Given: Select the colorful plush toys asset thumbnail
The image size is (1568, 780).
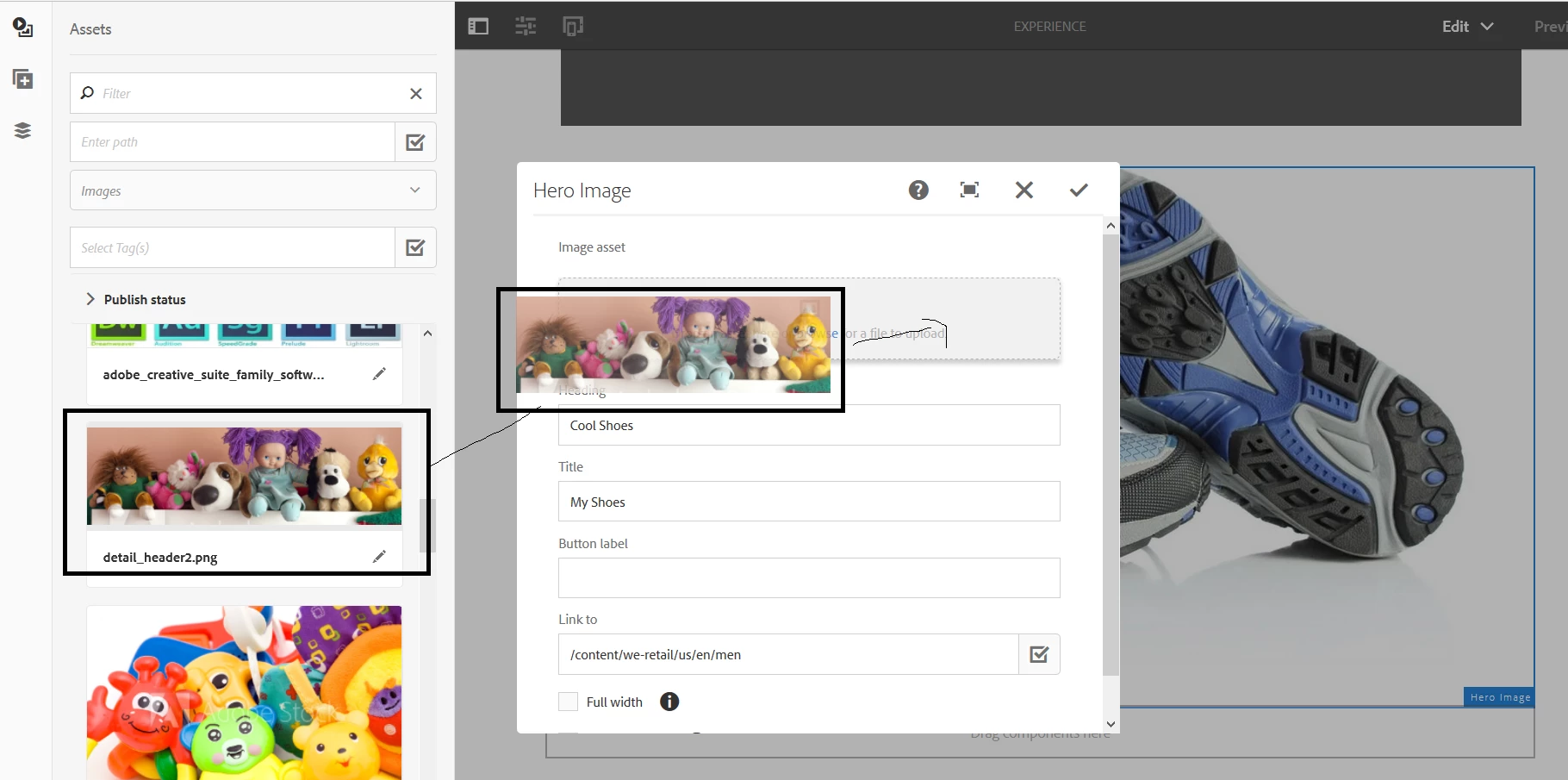Looking at the screenshot, I should click(244, 693).
